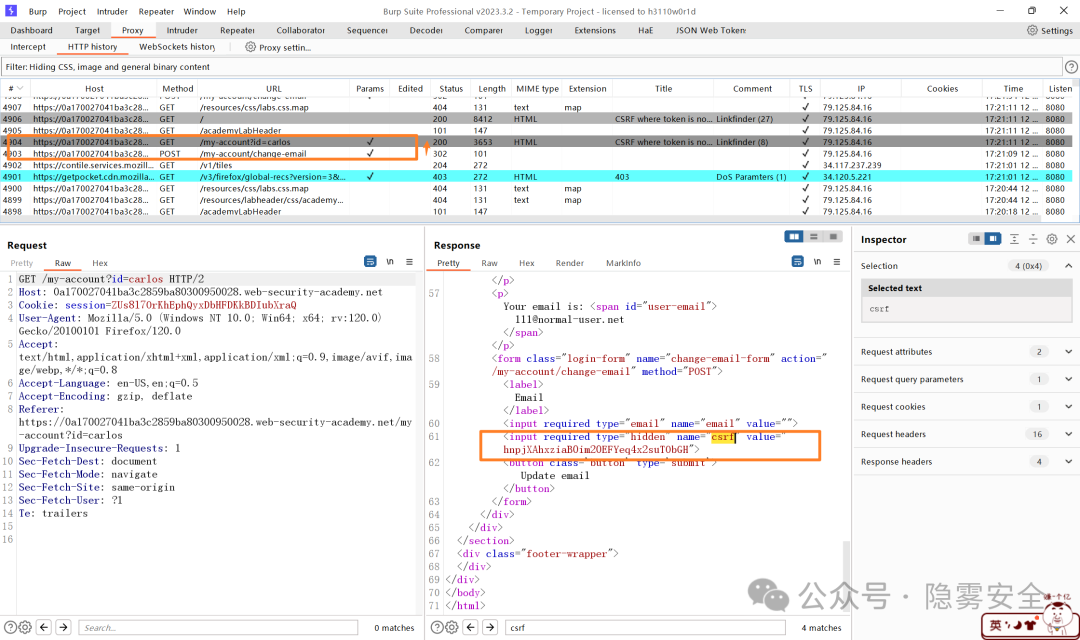
Task: Switch to combined tabbed layout view
Action: tap(833, 236)
